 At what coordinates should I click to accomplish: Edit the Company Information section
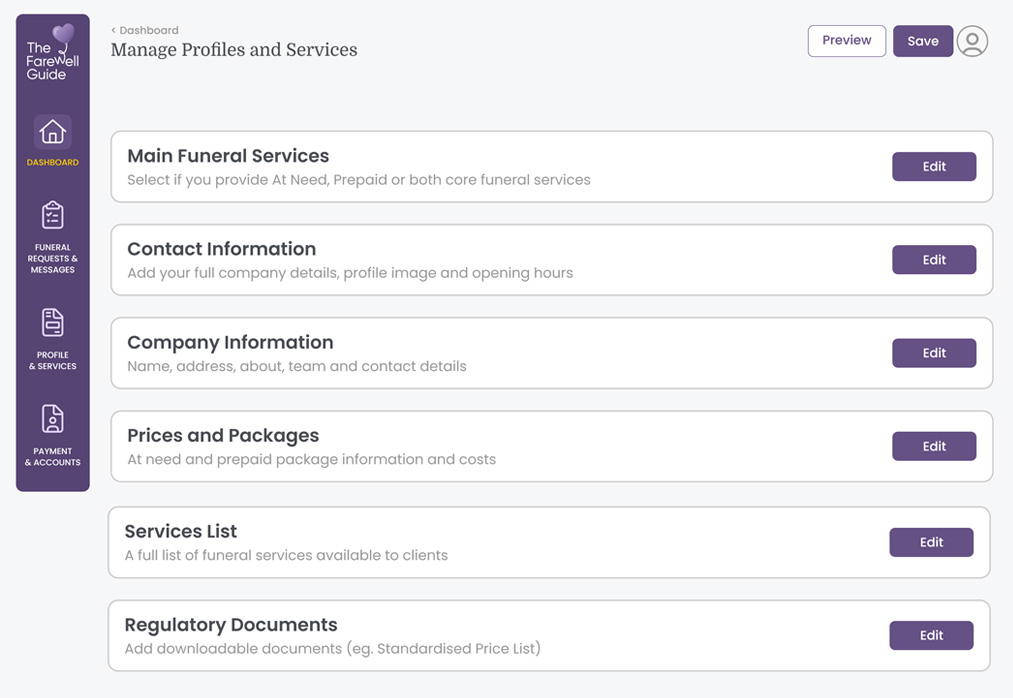(933, 353)
